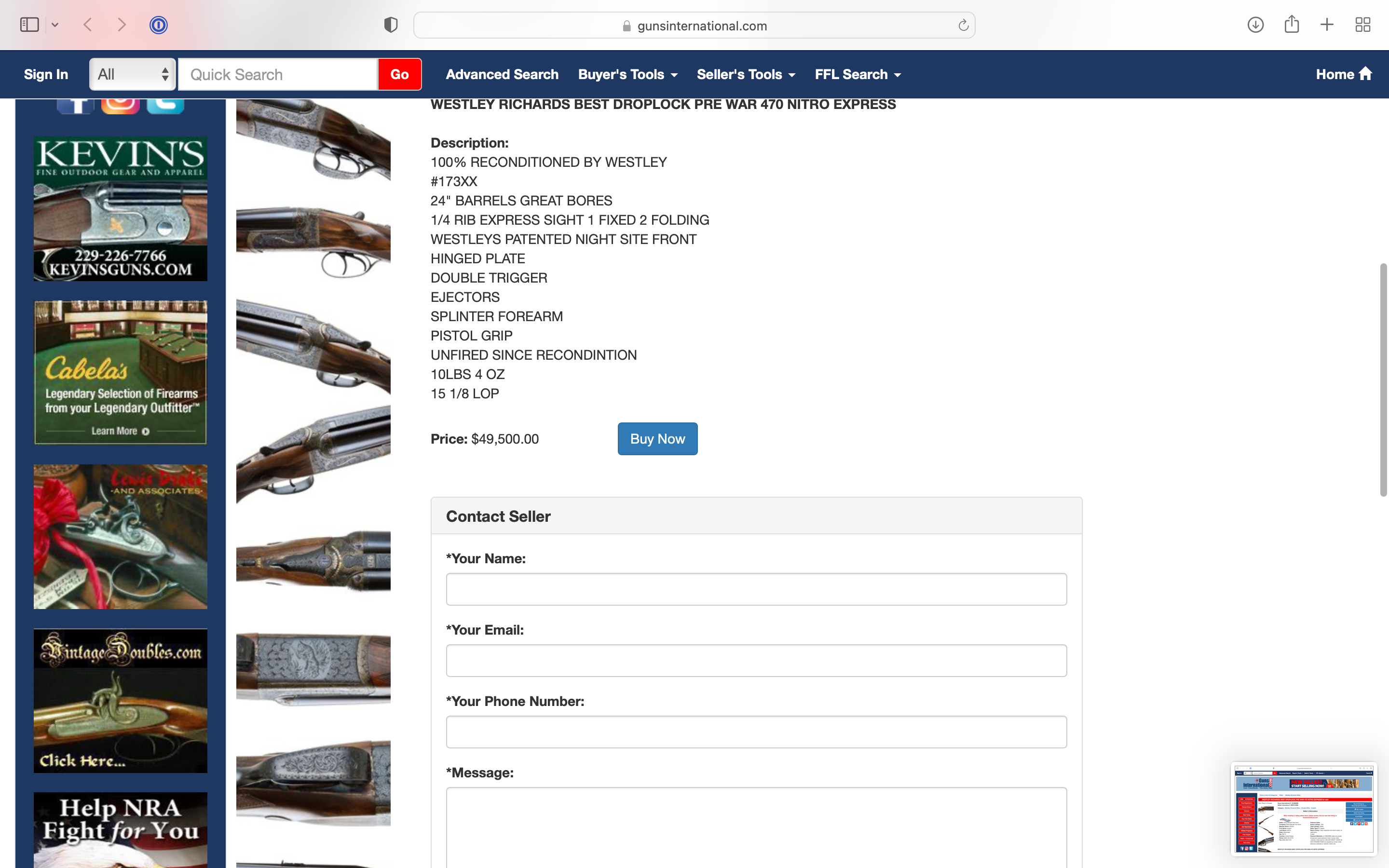Click the Buy Now button
The width and height of the screenshot is (1389, 868).
657,439
